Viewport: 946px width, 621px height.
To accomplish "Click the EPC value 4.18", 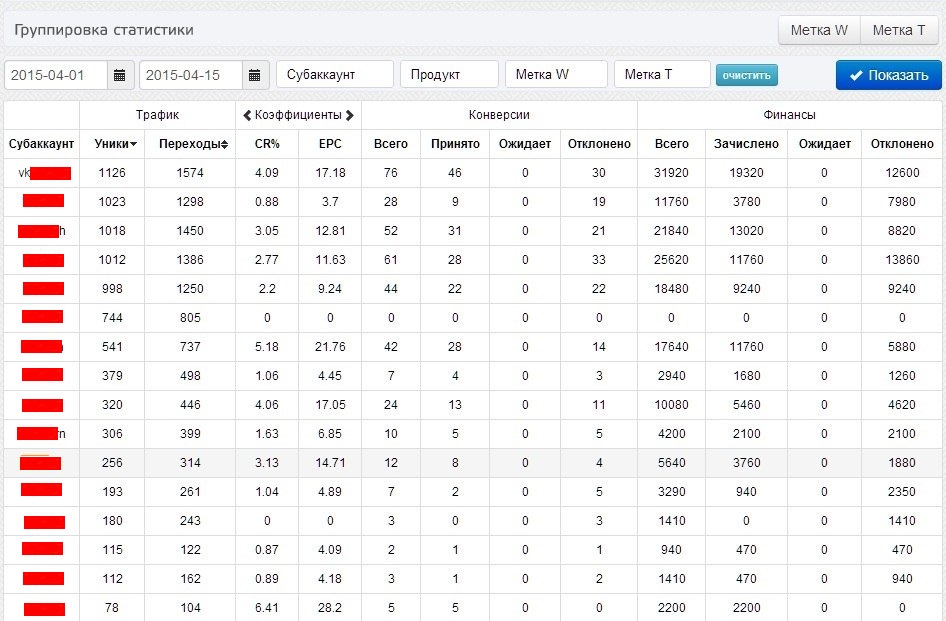I will pyautogui.click(x=330, y=579).
